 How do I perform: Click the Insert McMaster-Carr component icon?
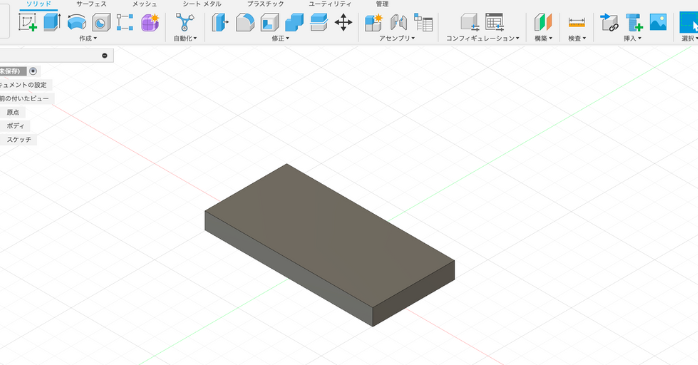[634, 22]
